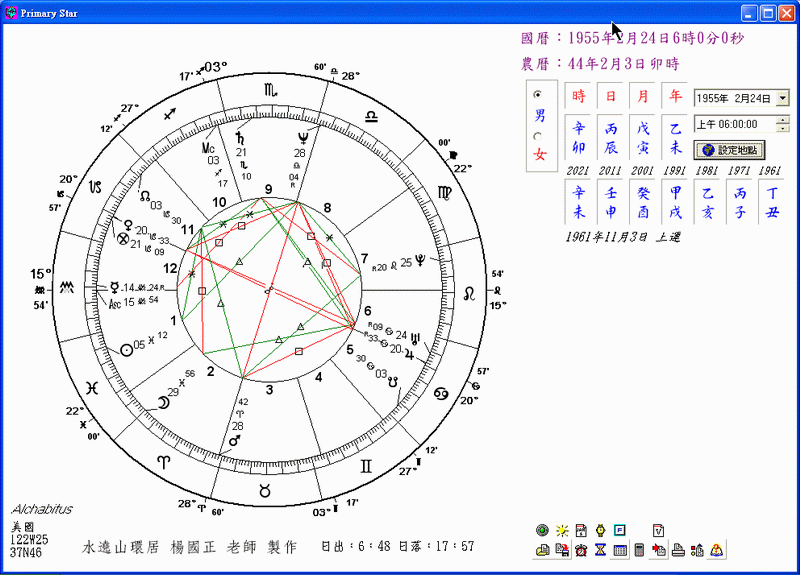Open the calculator icon
Viewport: 800px width, 575px height.
[638, 550]
